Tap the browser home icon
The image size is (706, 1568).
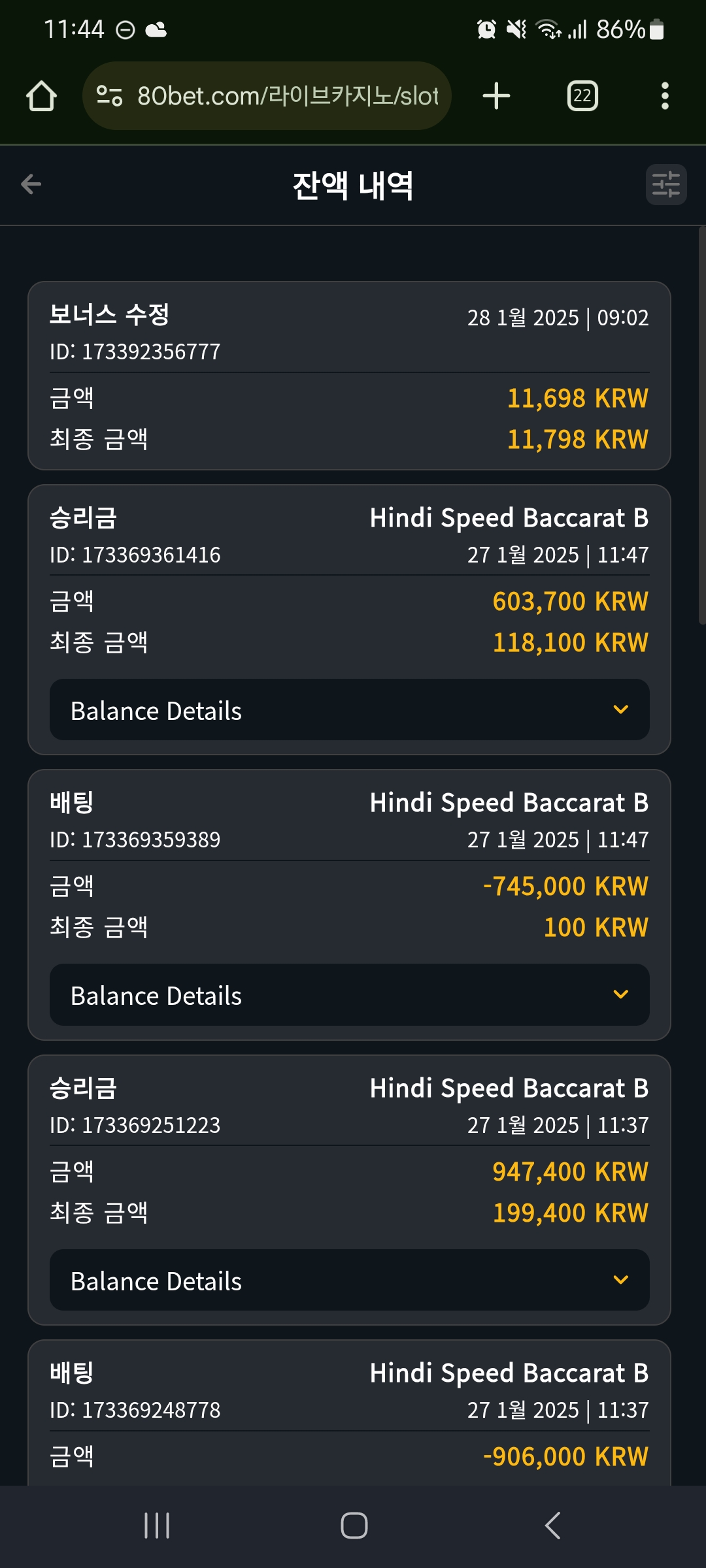pyautogui.click(x=41, y=96)
